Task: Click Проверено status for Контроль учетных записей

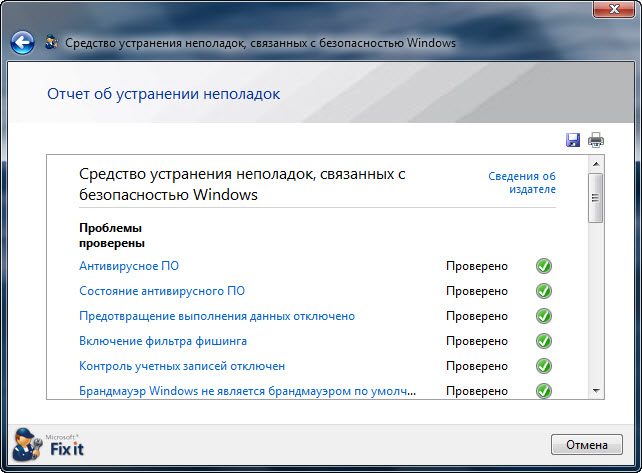Action: [477, 366]
